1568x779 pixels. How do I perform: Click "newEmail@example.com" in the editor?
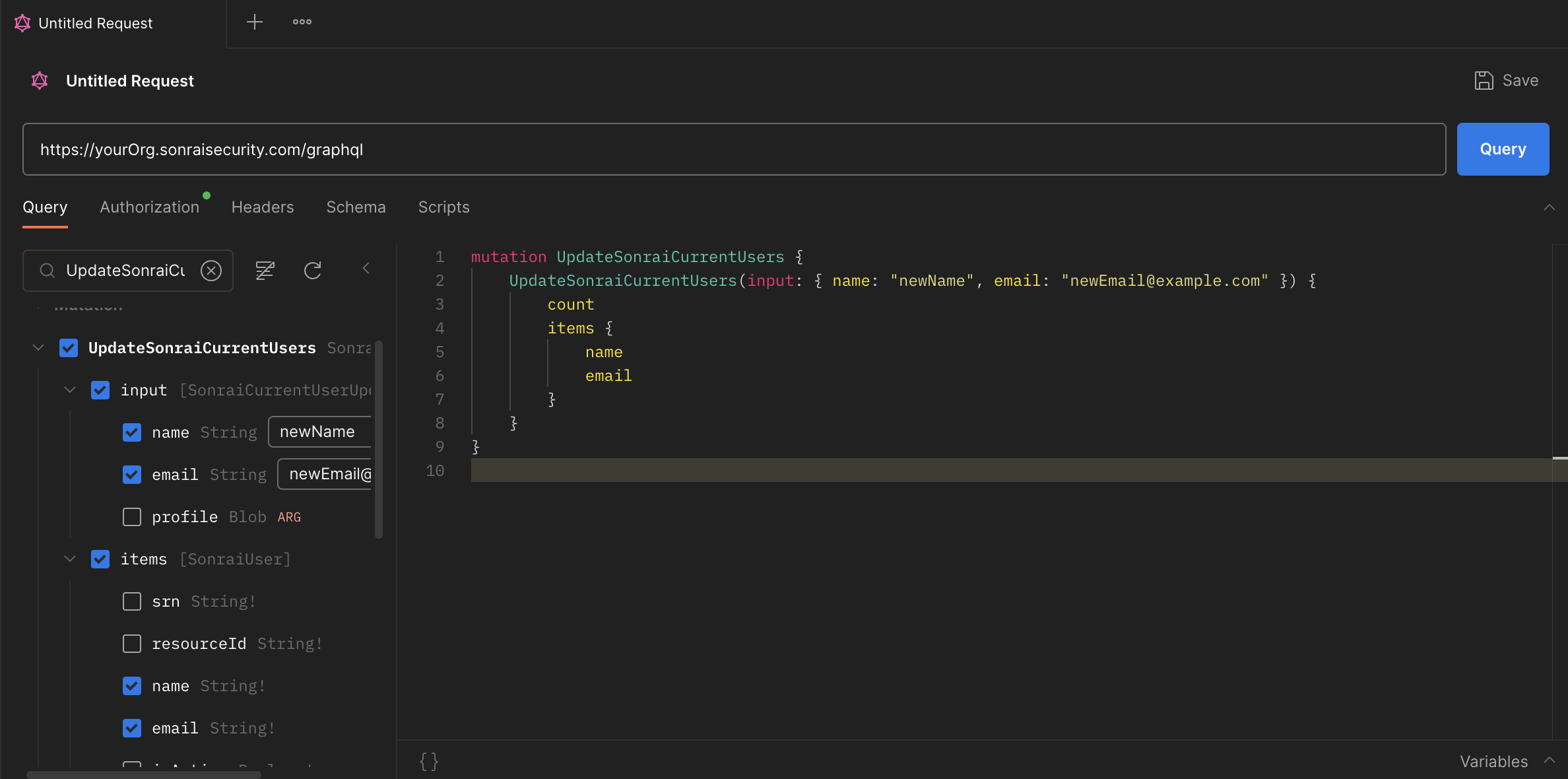click(x=1164, y=281)
